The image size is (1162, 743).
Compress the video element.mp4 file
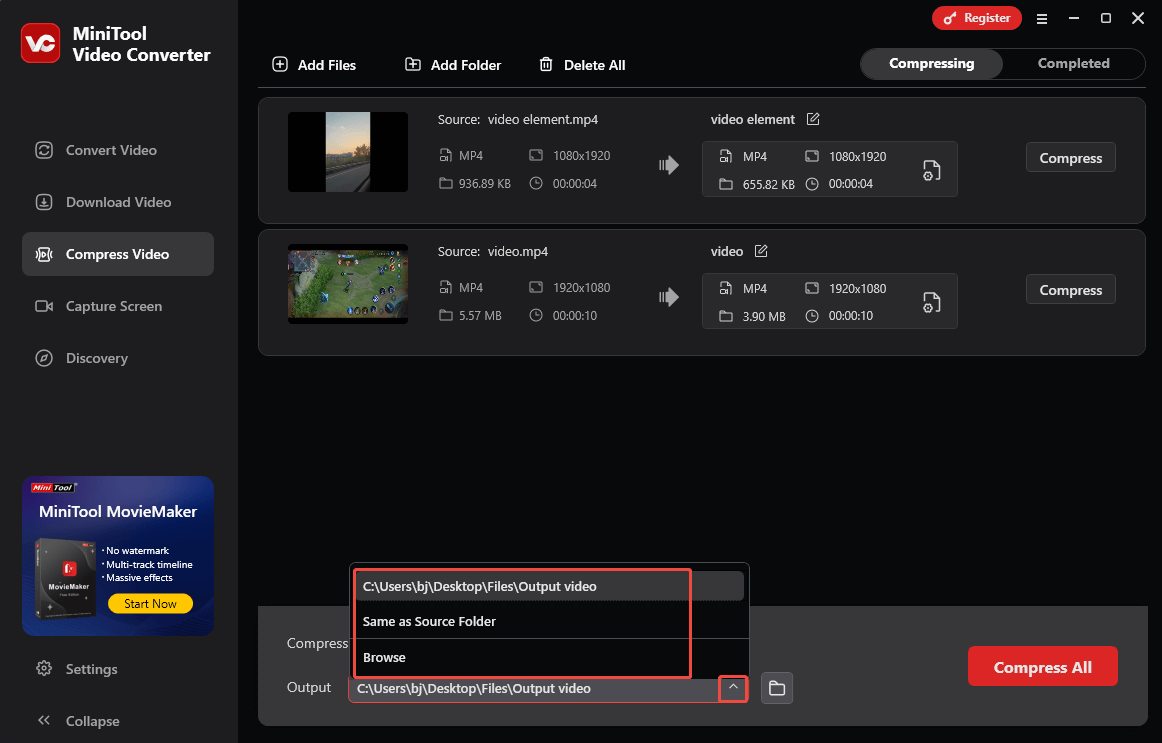[x=1070, y=158]
